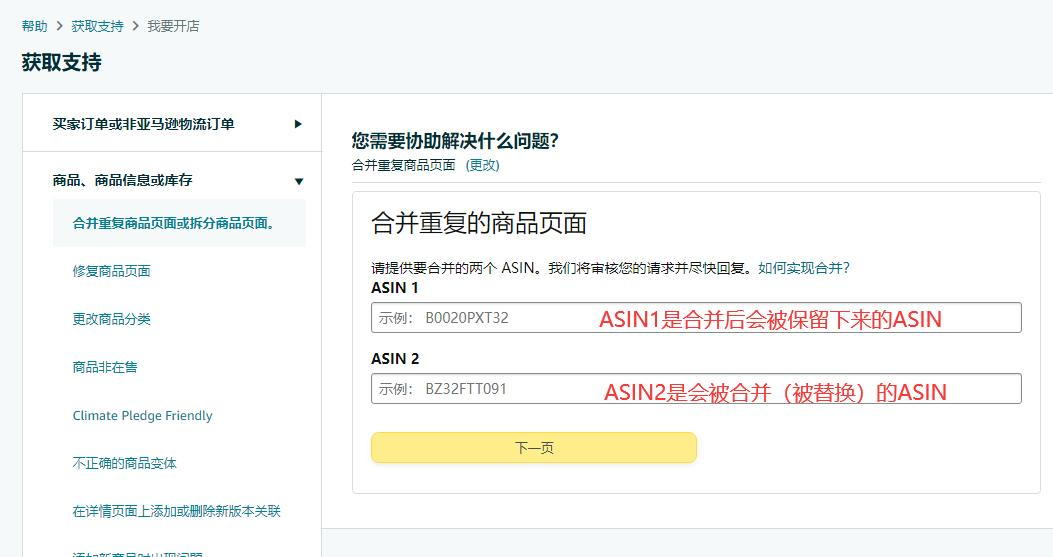
Task: Focus the ASIN 1 input field
Action: pyautogui.click(x=695, y=318)
